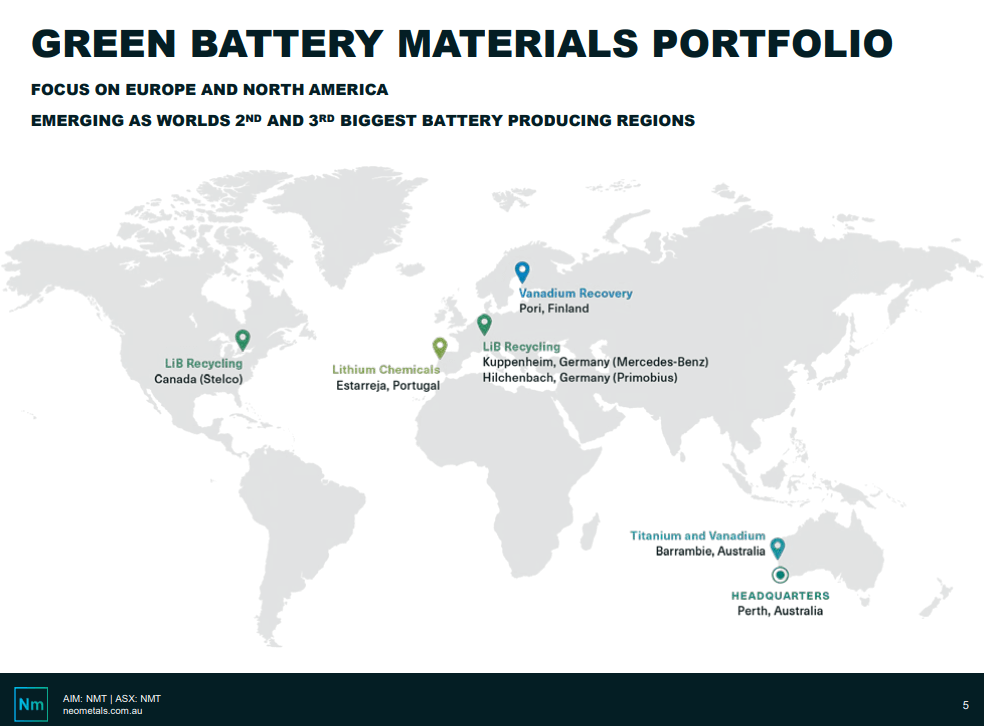Viewport: 984px width, 726px height.
Task: Click the Headquarters circle marker at Perth
Action: pos(780,574)
